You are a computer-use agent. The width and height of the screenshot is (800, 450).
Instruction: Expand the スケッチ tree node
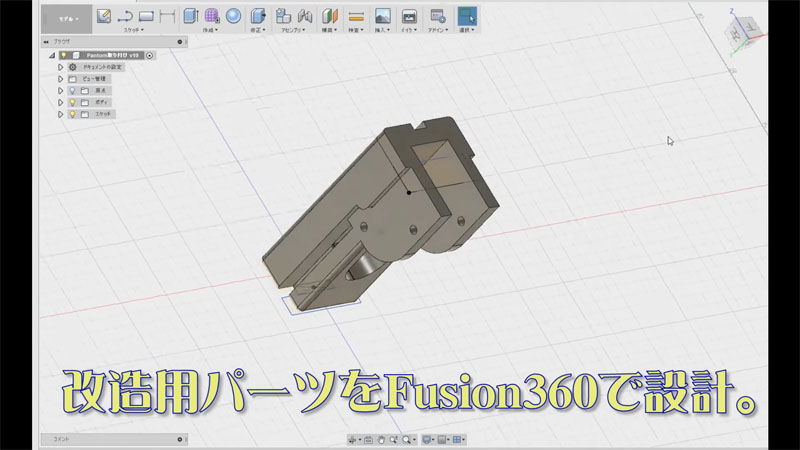pos(60,114)
